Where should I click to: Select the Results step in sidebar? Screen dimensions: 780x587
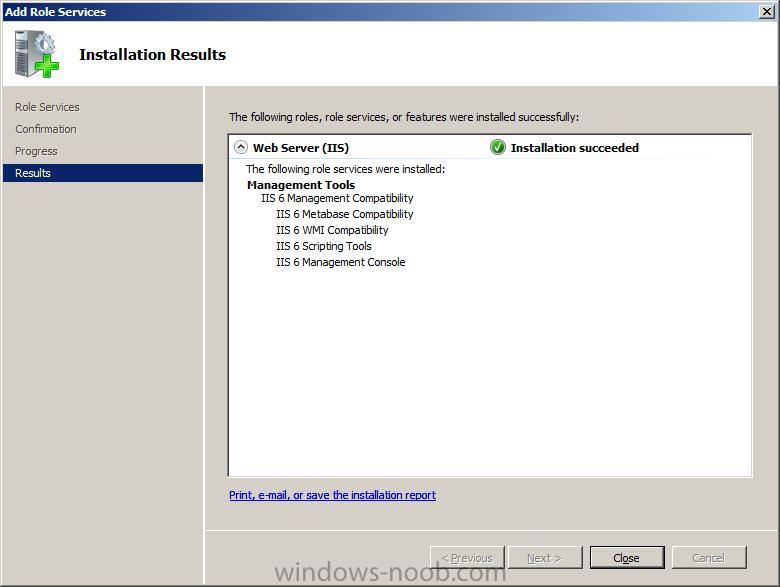[102, 173]
